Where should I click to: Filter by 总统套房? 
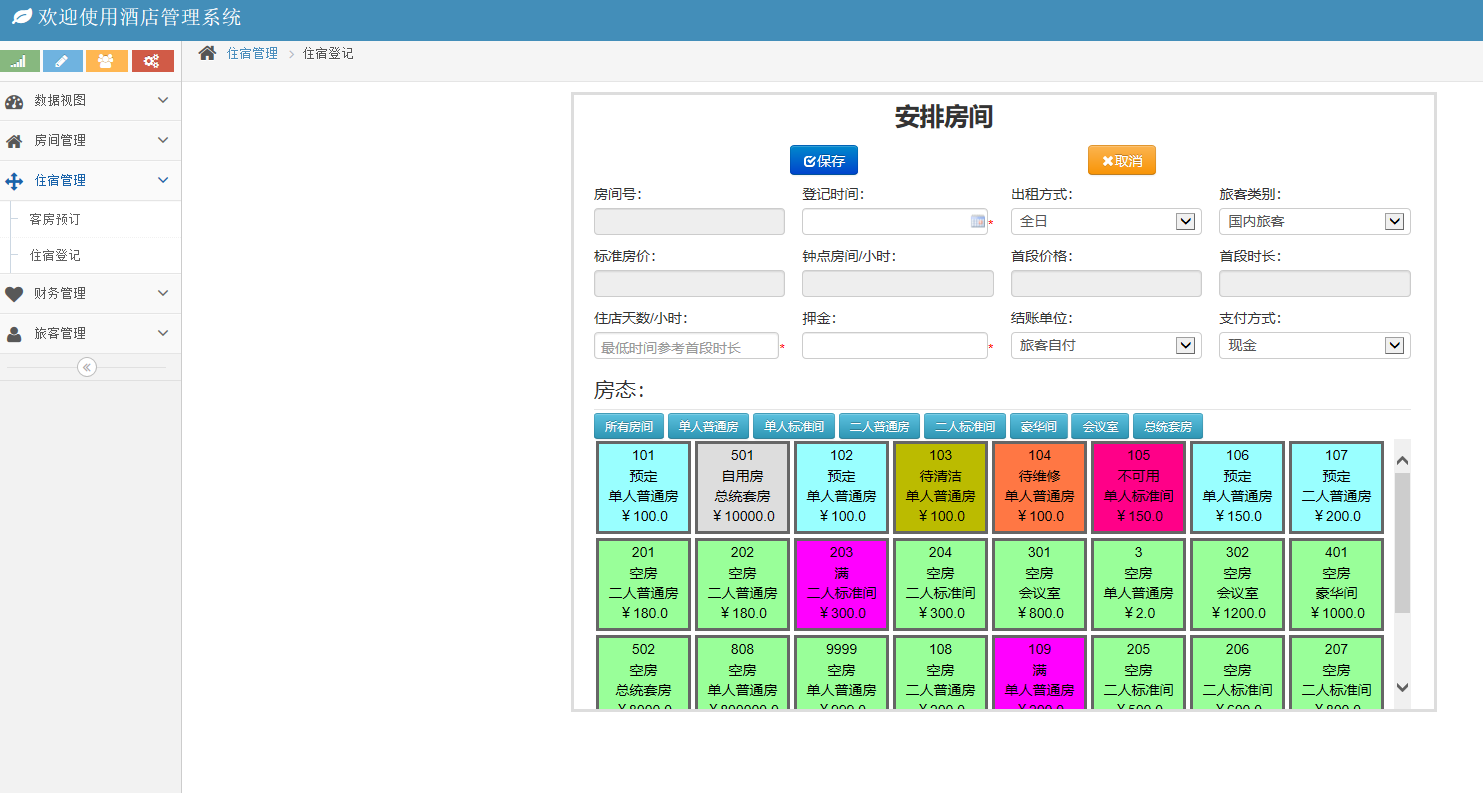point(1168,426)
